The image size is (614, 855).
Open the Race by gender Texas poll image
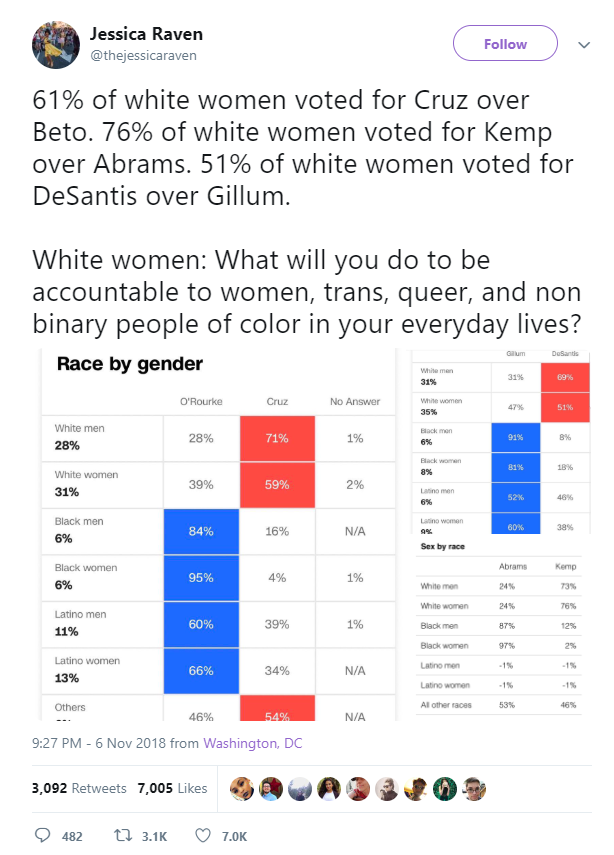pyautogui.click(x=218, y=535)
